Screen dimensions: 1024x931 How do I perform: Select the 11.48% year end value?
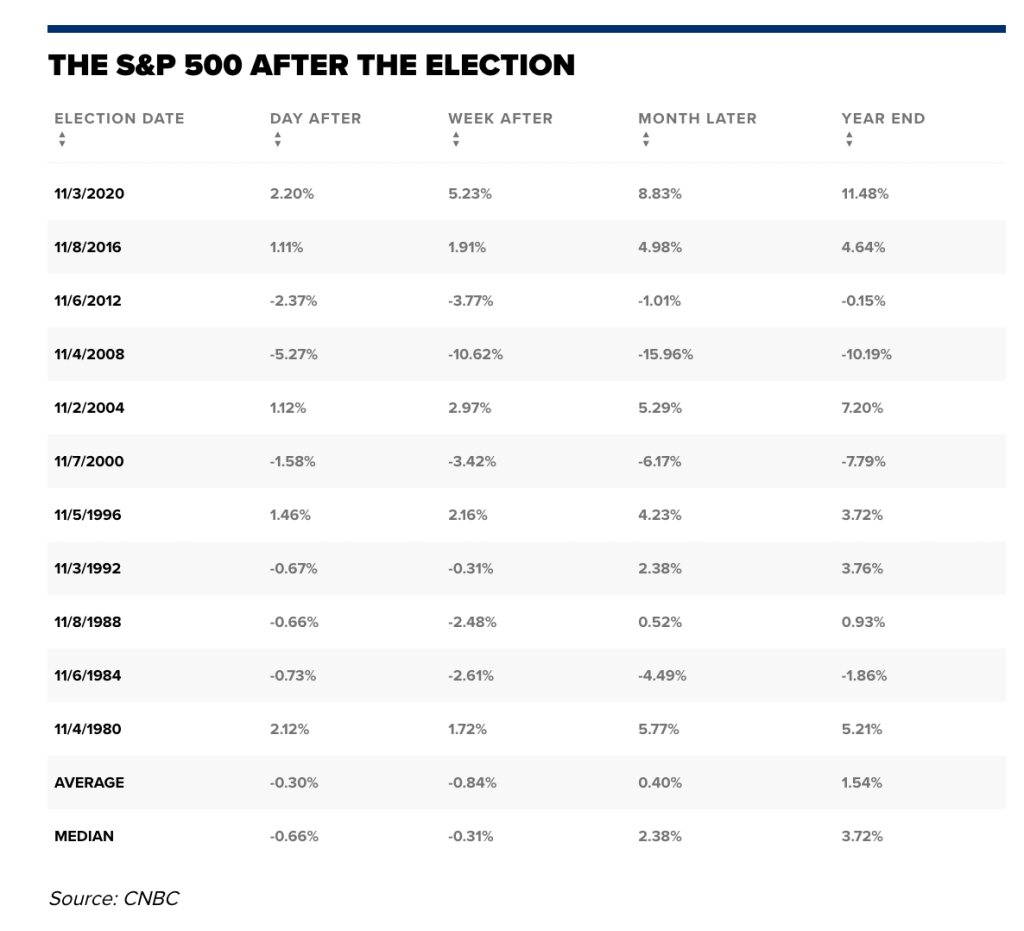coord(864,194)
